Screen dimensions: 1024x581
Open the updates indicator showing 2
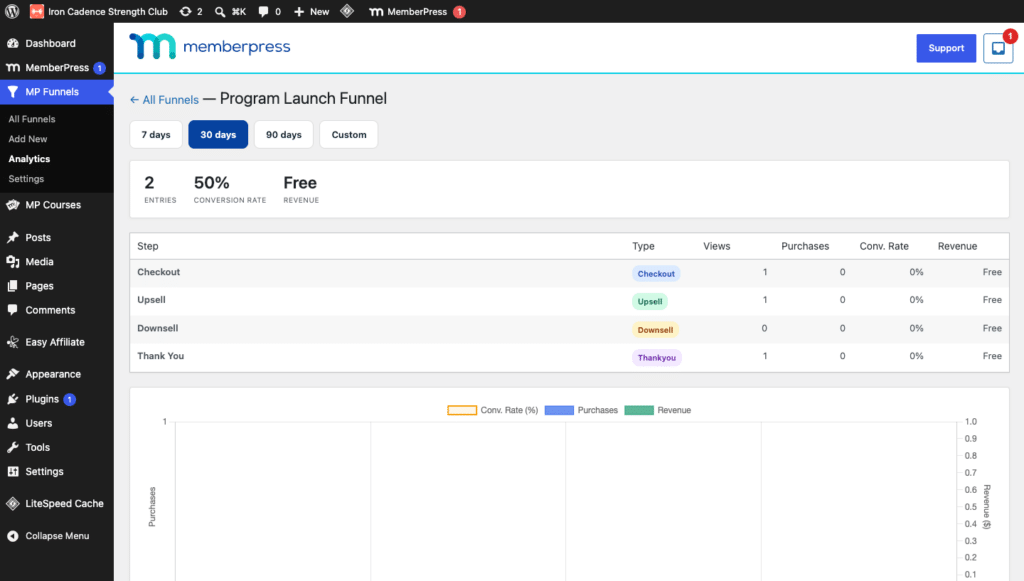[191, 11]
